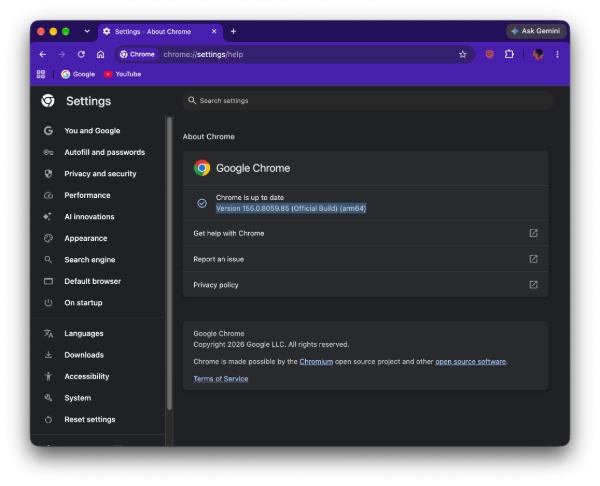
Task: Open a new tab with plus button
Action: (x=233, y=31)
